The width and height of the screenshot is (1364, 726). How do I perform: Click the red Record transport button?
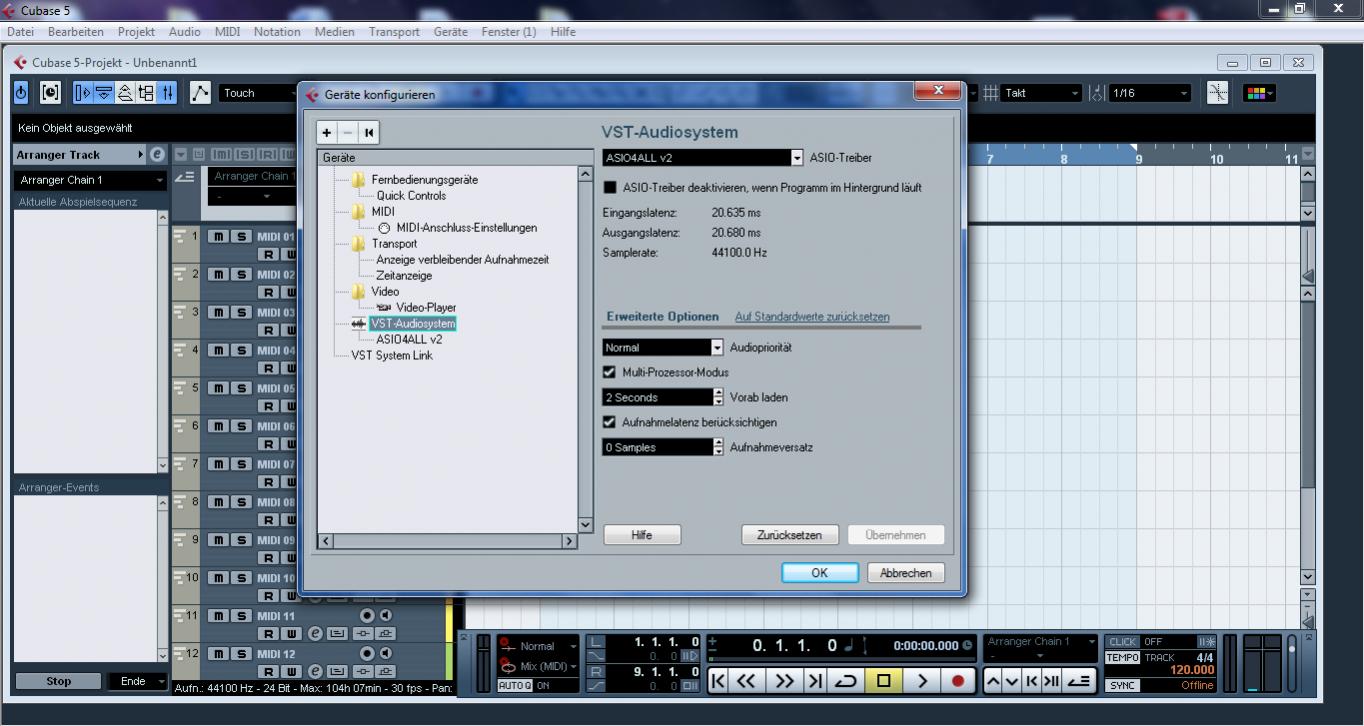[x=959, y=681]
